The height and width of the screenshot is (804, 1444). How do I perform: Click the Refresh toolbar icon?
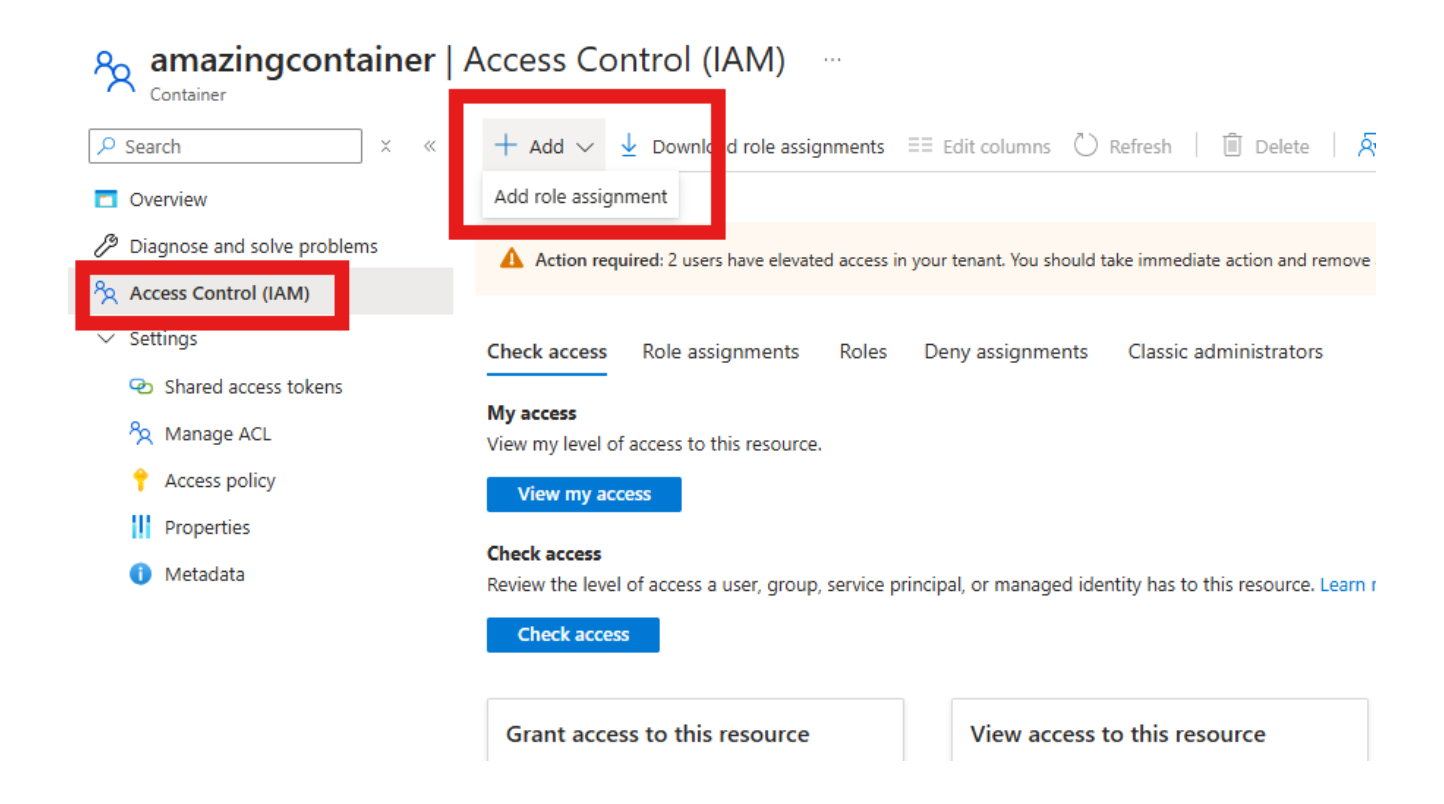point(1085,145)
